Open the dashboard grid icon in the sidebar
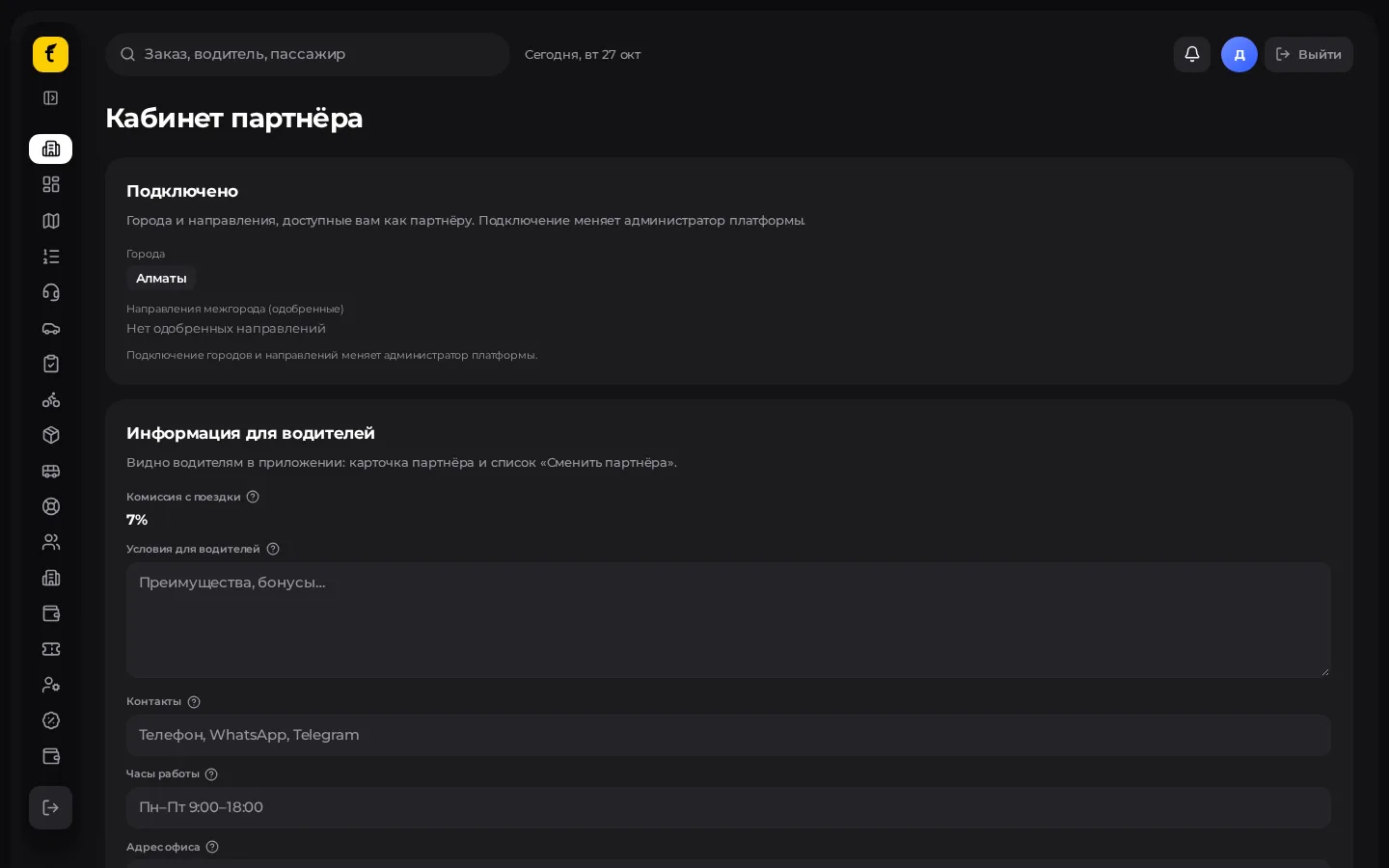 pos(51,184)
